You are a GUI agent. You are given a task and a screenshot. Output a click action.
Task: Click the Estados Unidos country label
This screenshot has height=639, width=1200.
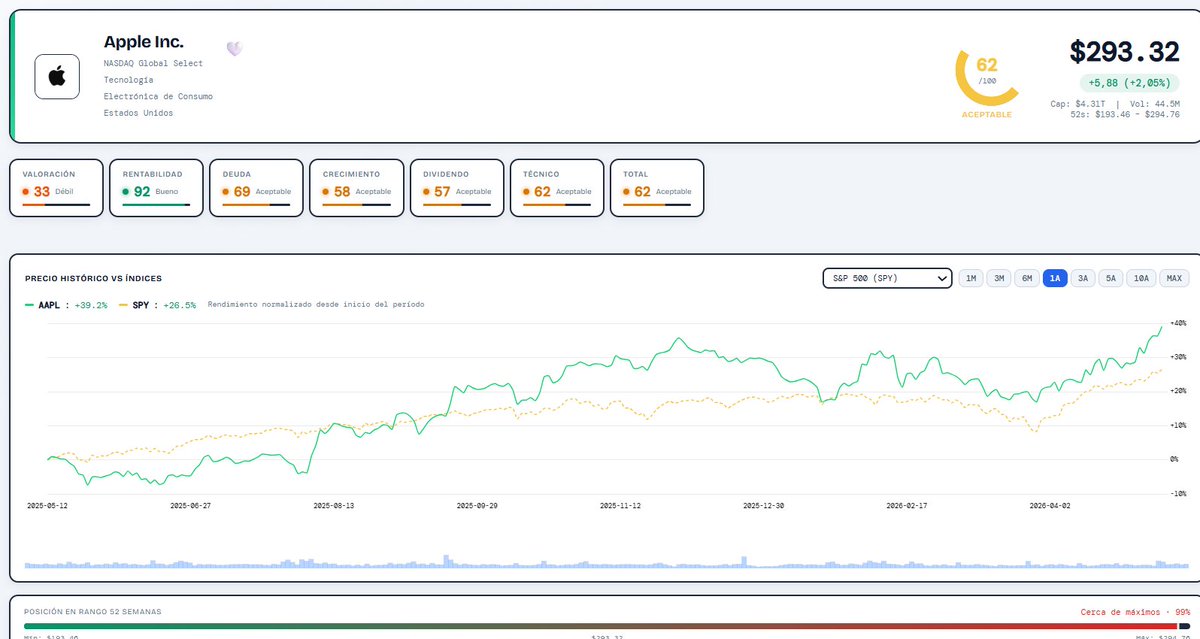pyautogui.click(x=138, y=113)
